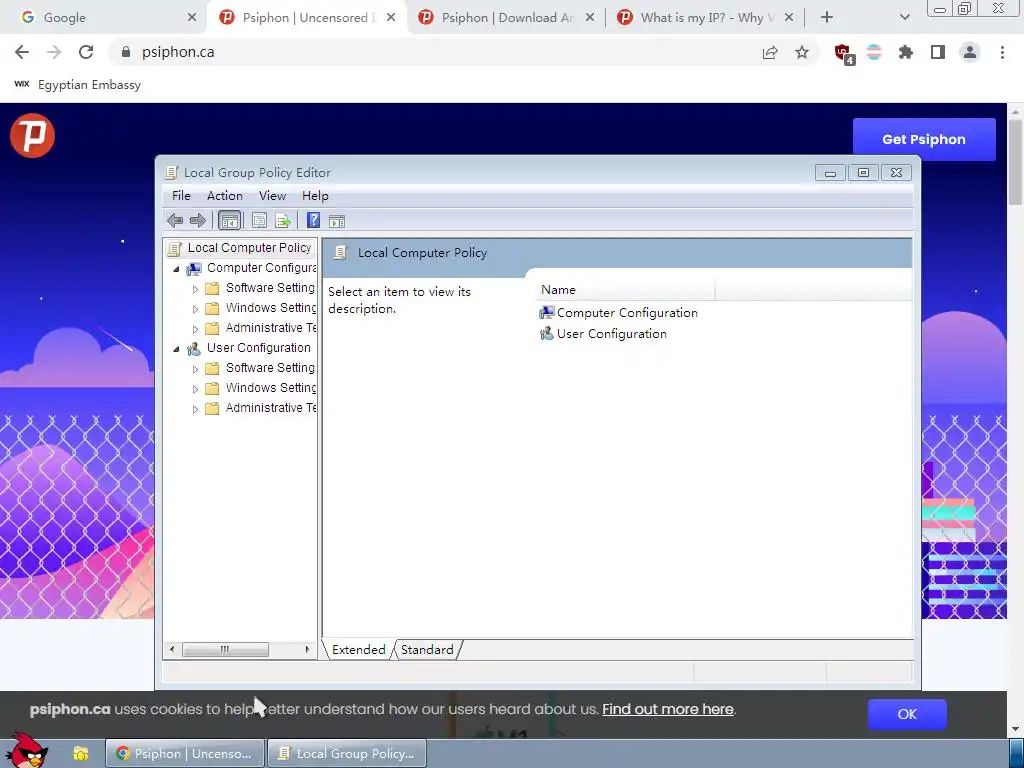The image size is (1024, 768).
Task: Open the Chrome profile avatar
Action: click(x=970, y=52)
